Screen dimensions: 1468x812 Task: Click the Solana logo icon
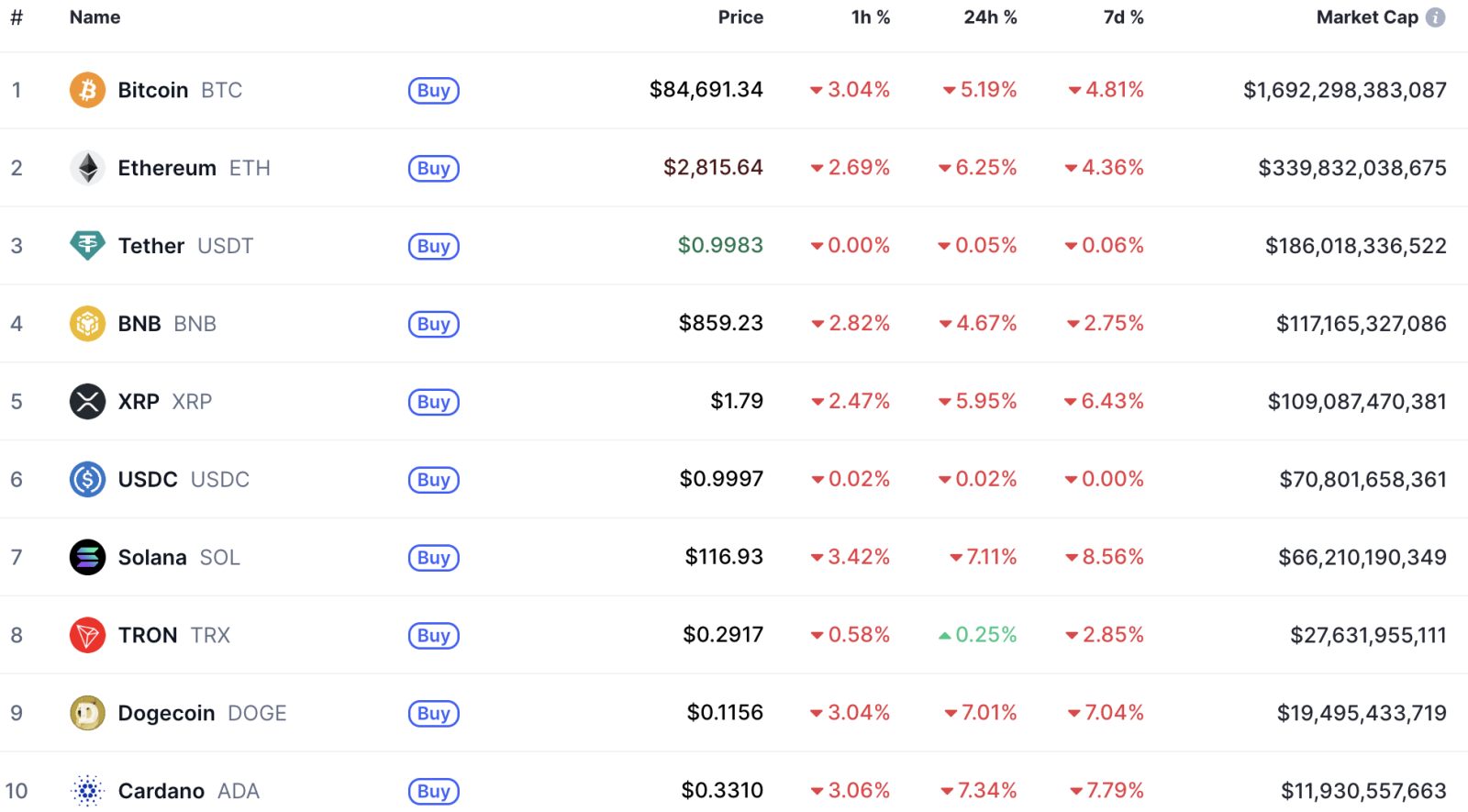(x=87, y=557)
